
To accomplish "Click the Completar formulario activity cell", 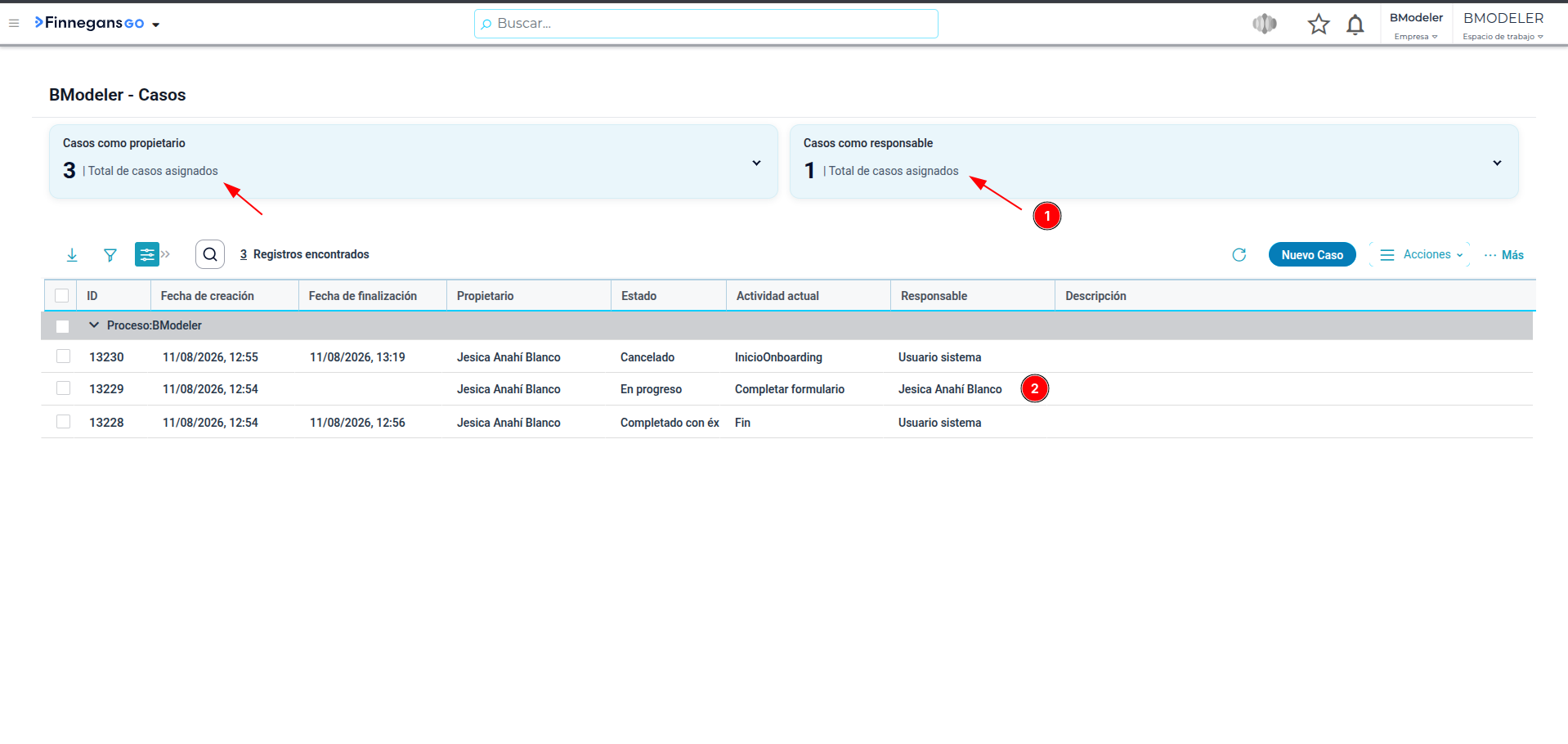I will click(x=790, y=389).
